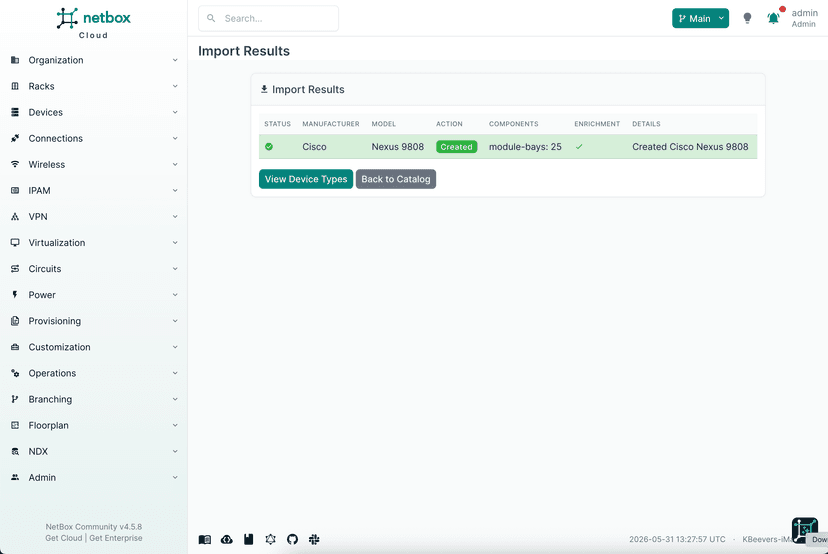
Task: Open the NDX menu
Action: [x=93, y=451]
